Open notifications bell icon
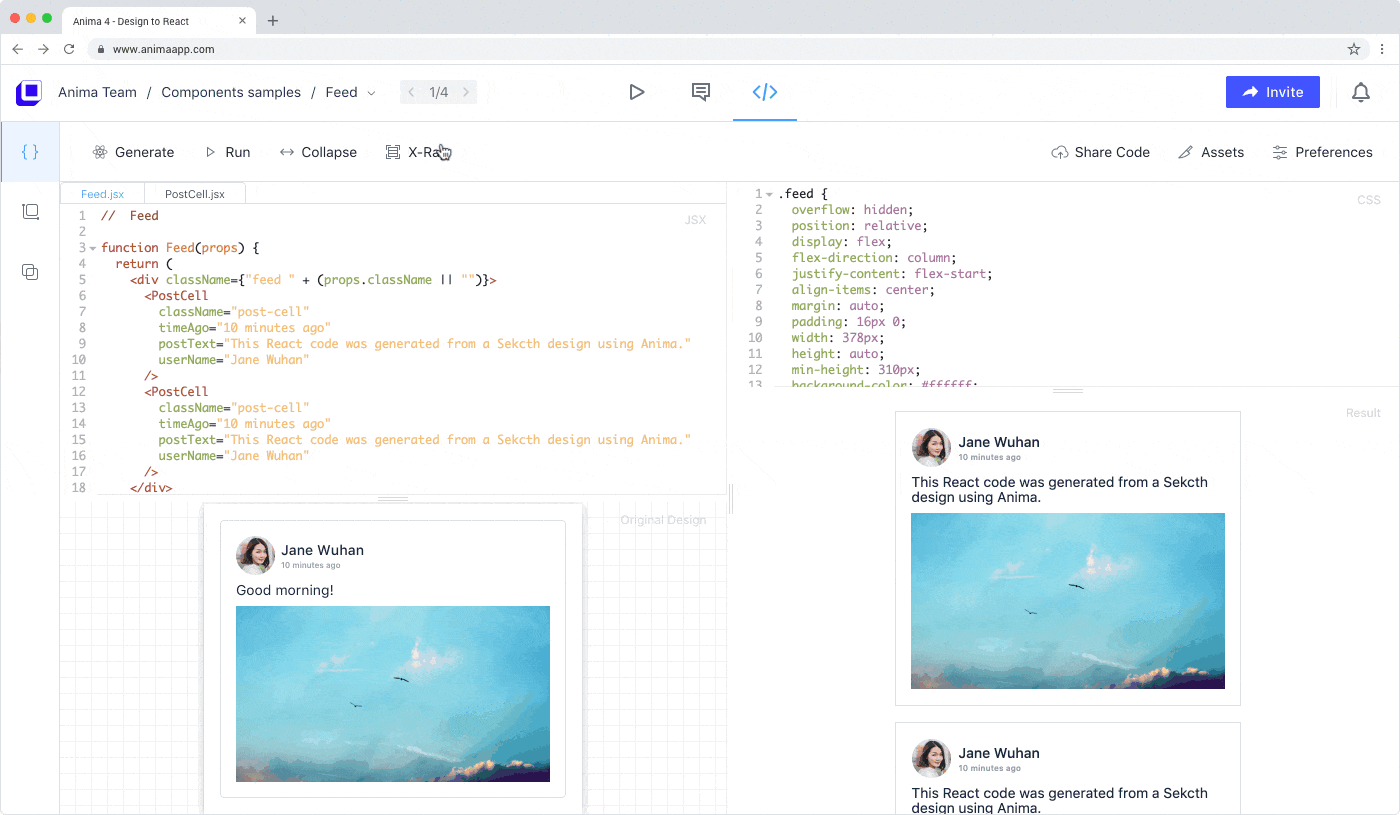The image size is (1400, 815). click(1360, 92)
